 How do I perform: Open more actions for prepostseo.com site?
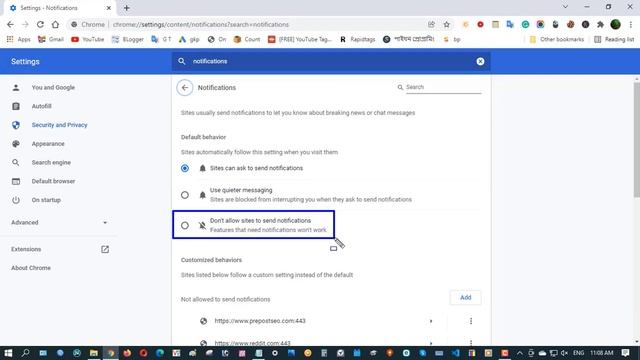(471, 321)
